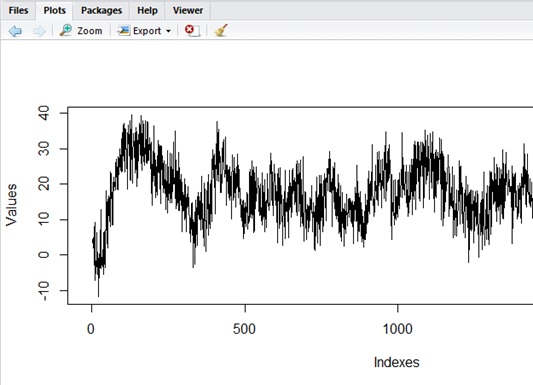Clear all plots with broom icon

pyautogui.click(x=221, y=30)
